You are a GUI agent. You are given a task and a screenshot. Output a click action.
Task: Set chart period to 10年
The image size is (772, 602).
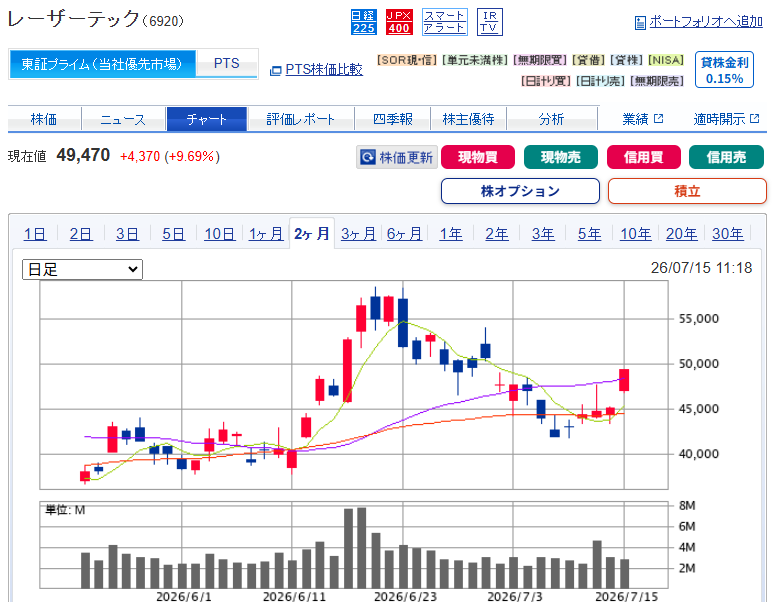[x=636, y=234]
